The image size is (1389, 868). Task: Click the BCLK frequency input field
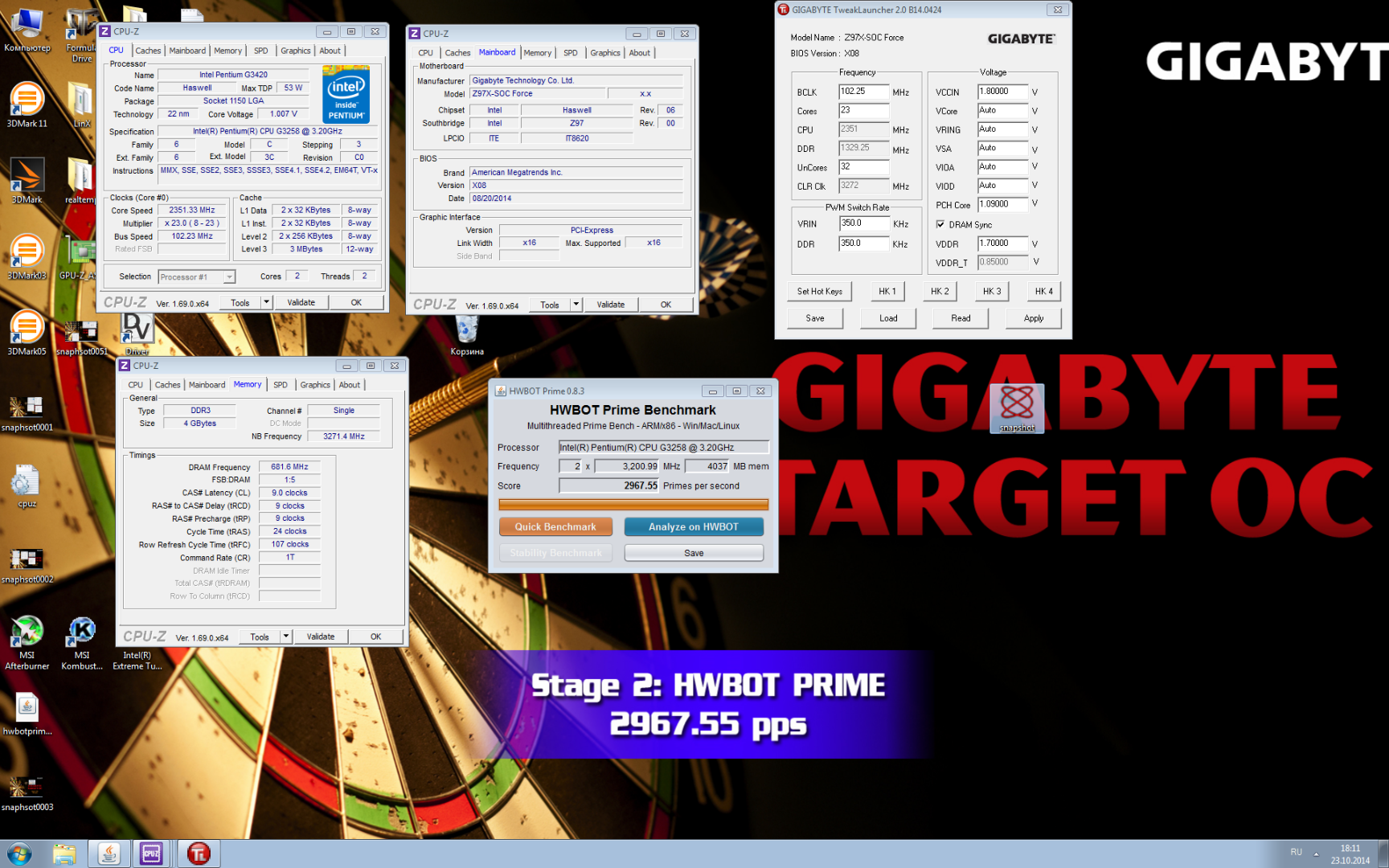(x=864, y=92)
